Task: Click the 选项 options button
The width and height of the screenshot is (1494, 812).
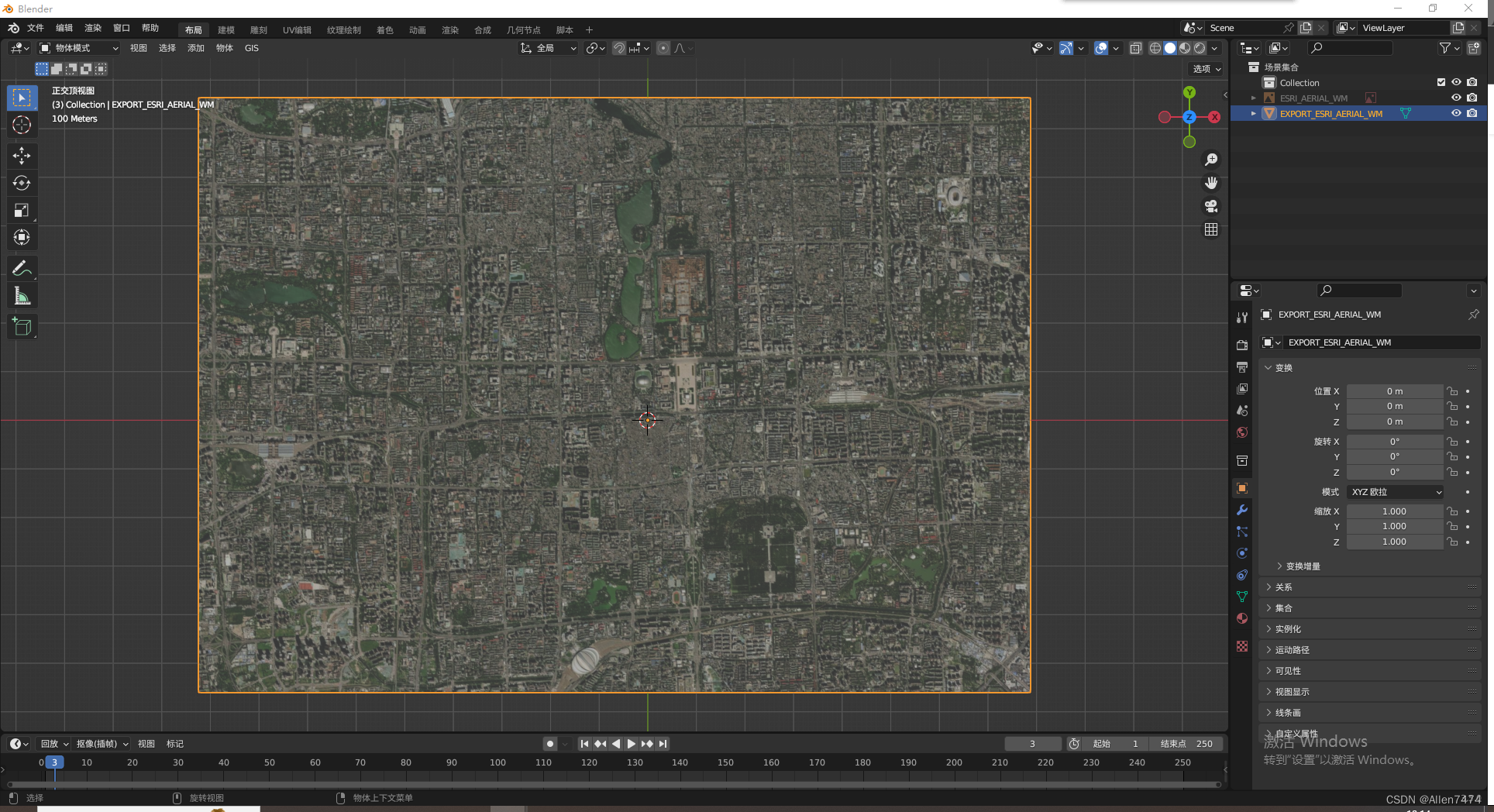Action: pyautogui.click(x=1207, y=69)
